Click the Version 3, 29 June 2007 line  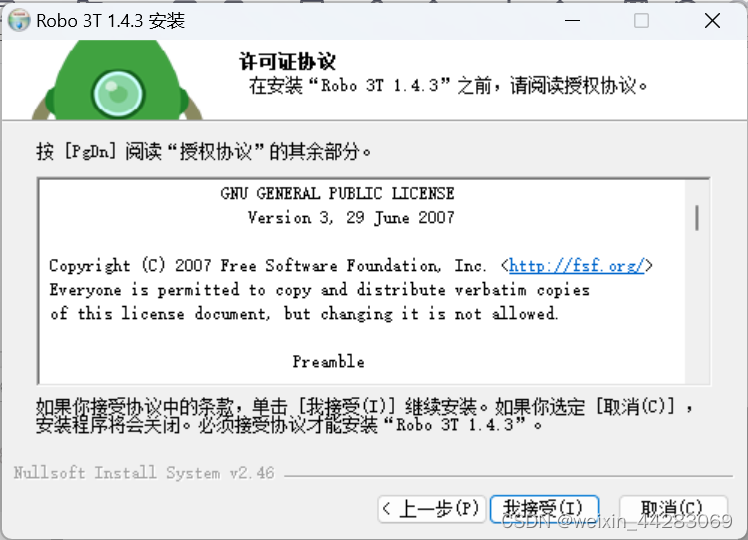[351, 218]
